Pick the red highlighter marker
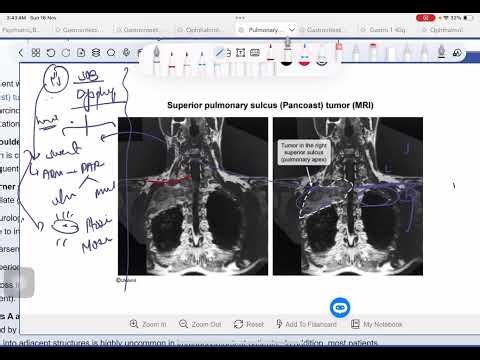The height and width of the screenshot is (360, 480). [339, 52]
